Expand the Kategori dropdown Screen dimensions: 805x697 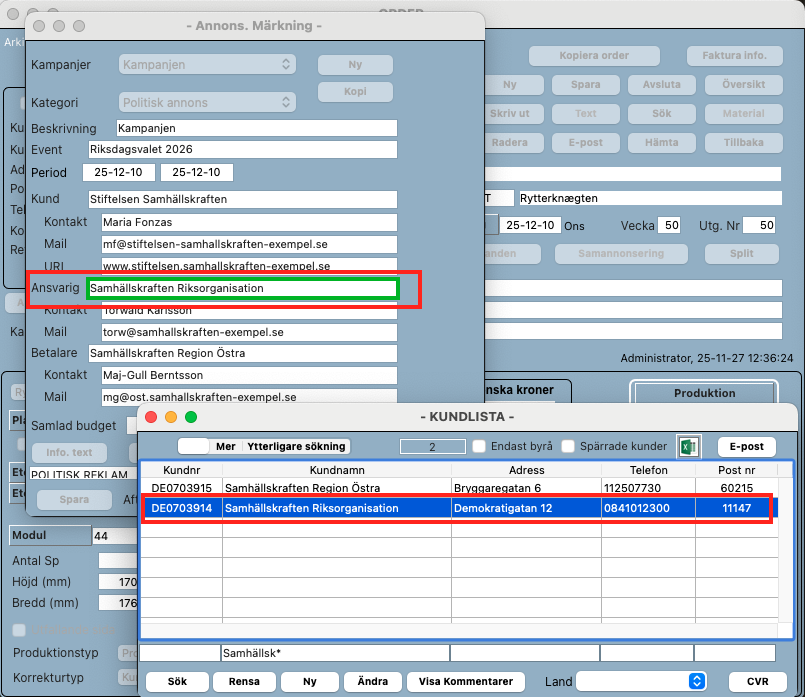click(x=207, y=103)
